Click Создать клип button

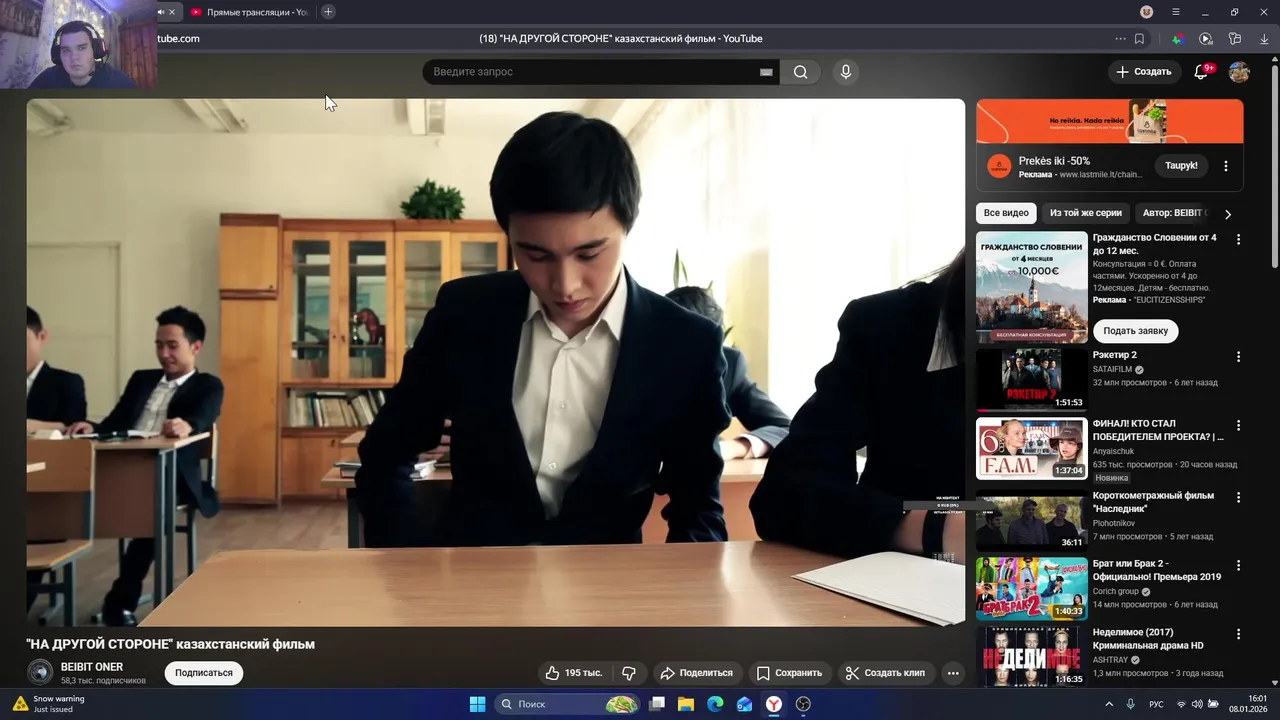pyautogui.click(x=886, y=673)
